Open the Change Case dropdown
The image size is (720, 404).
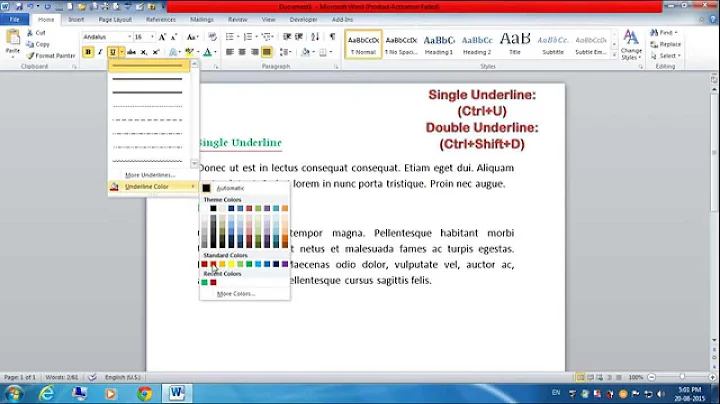click(192, 37)
